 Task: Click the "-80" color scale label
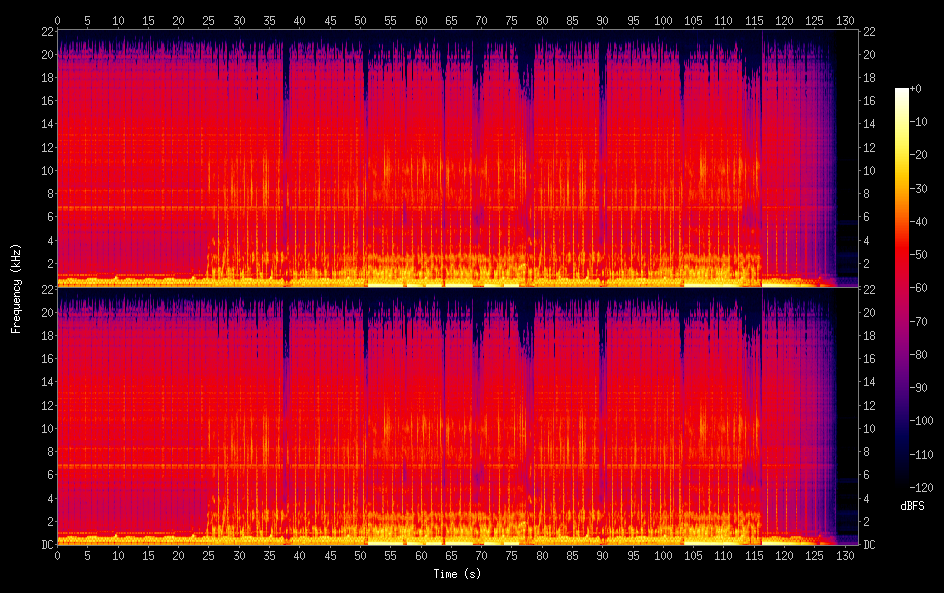coord(918,355)
